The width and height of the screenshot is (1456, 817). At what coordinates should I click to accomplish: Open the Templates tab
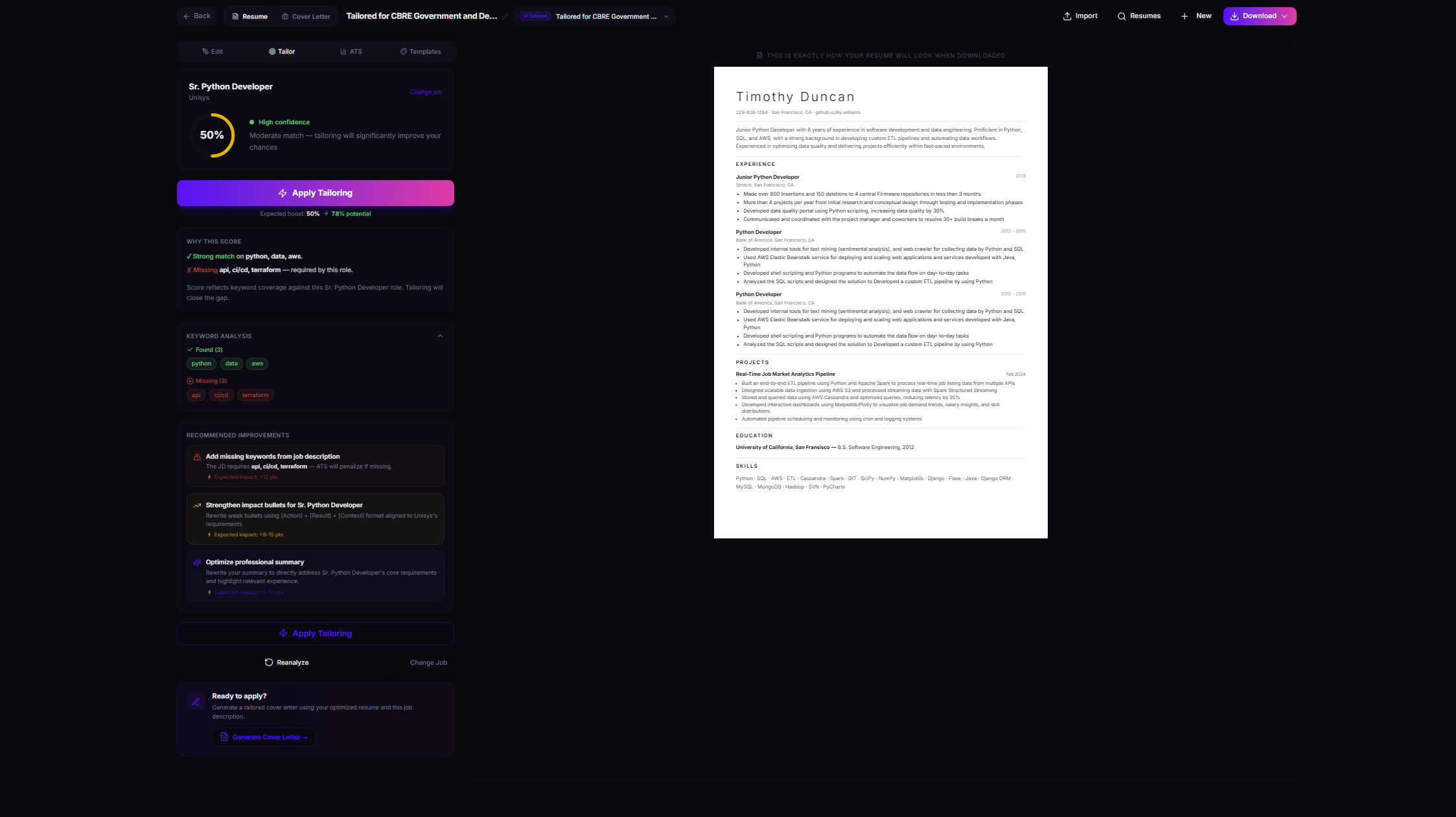click(x=421, y=52)
